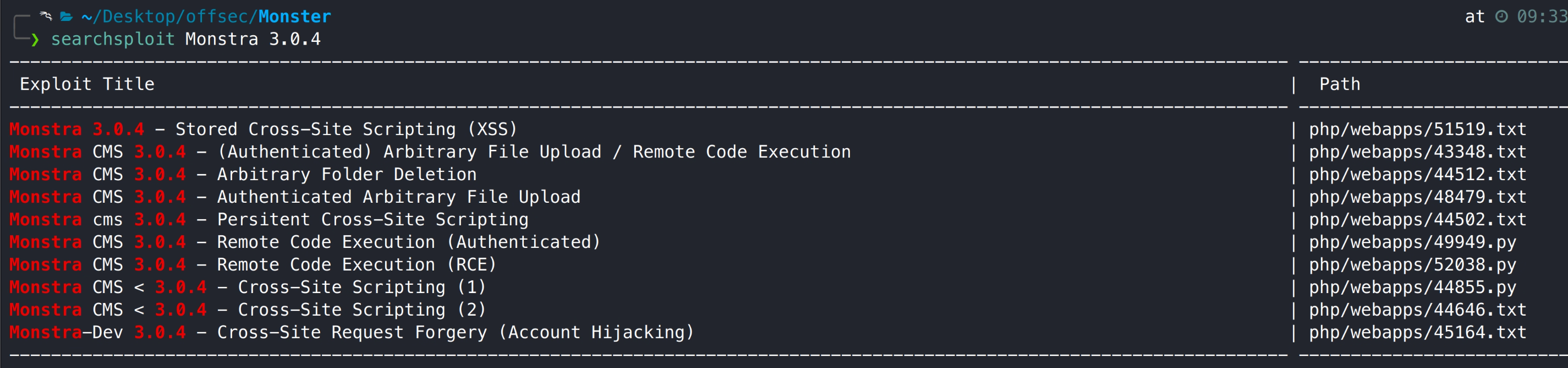Select the Stored Cross-Site Scripting (XSS) entry
Screen dimensions: 1568x368
pyautogui.click(x=346, y=130)
